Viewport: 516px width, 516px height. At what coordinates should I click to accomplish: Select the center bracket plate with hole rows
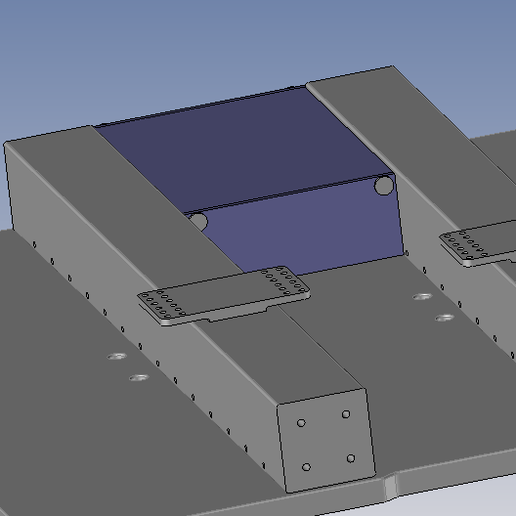[x=224, y=295]
